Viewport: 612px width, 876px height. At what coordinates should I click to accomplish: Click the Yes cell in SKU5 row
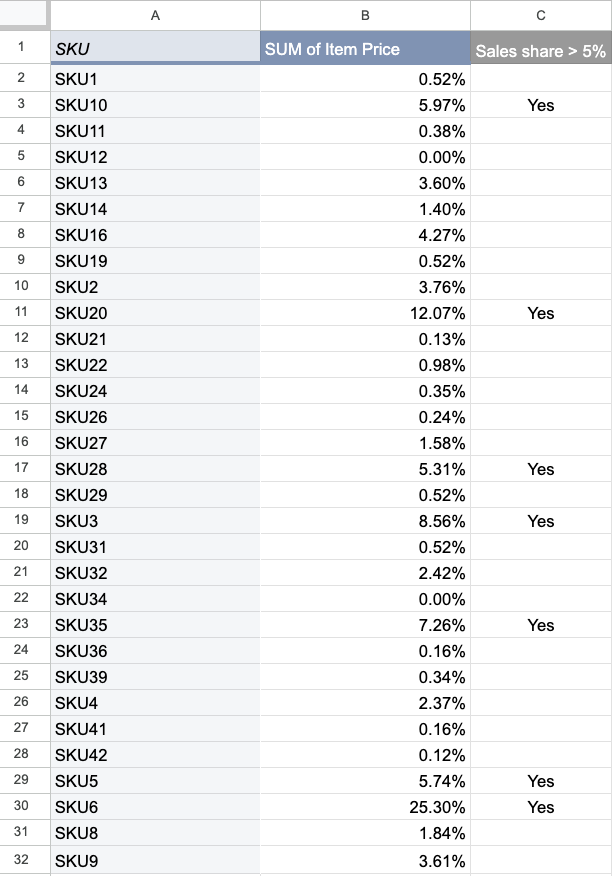click(540, 780)
